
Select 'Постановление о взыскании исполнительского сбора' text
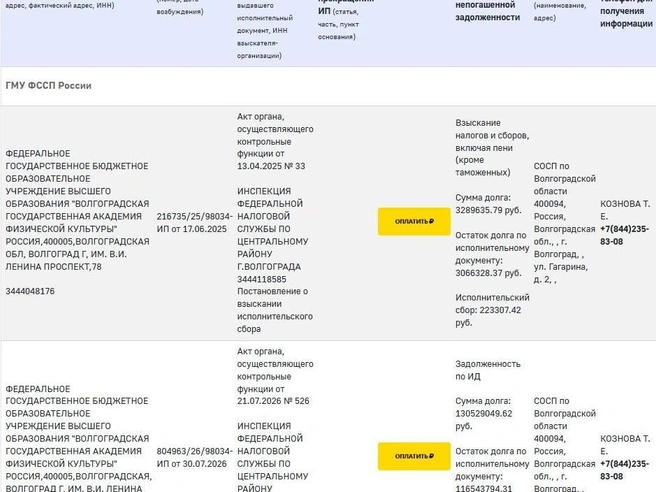(275, 310)
